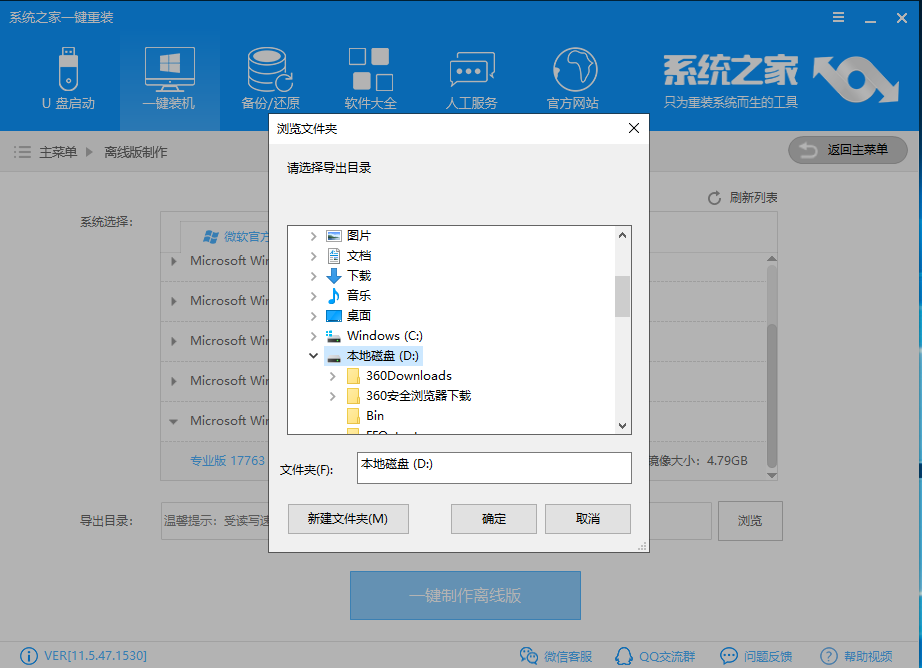Collapse the 本地磁盘 (D:) tree node
The height and width of the screenshot is (668, 922).
[x=313, y=355]
